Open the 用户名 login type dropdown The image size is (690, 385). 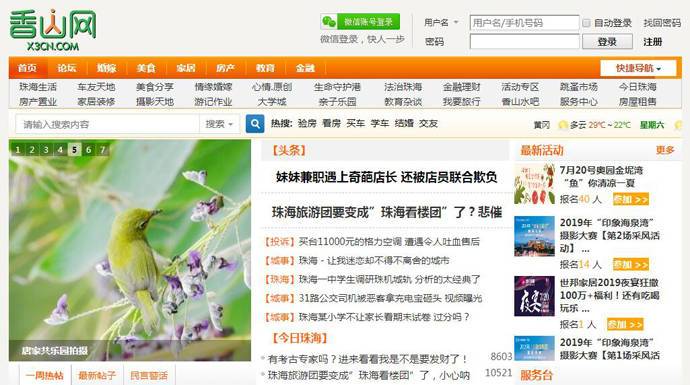[x=441, y=22]
